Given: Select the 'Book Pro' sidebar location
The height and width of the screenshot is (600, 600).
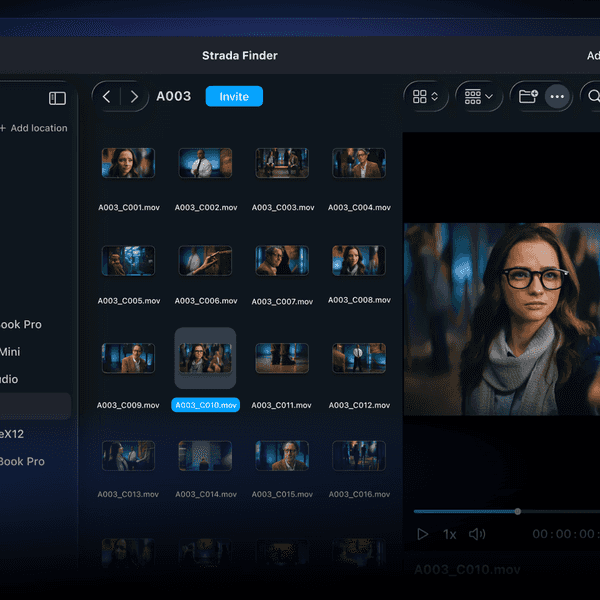Looking at the screenshot, I should click(22, 461).
